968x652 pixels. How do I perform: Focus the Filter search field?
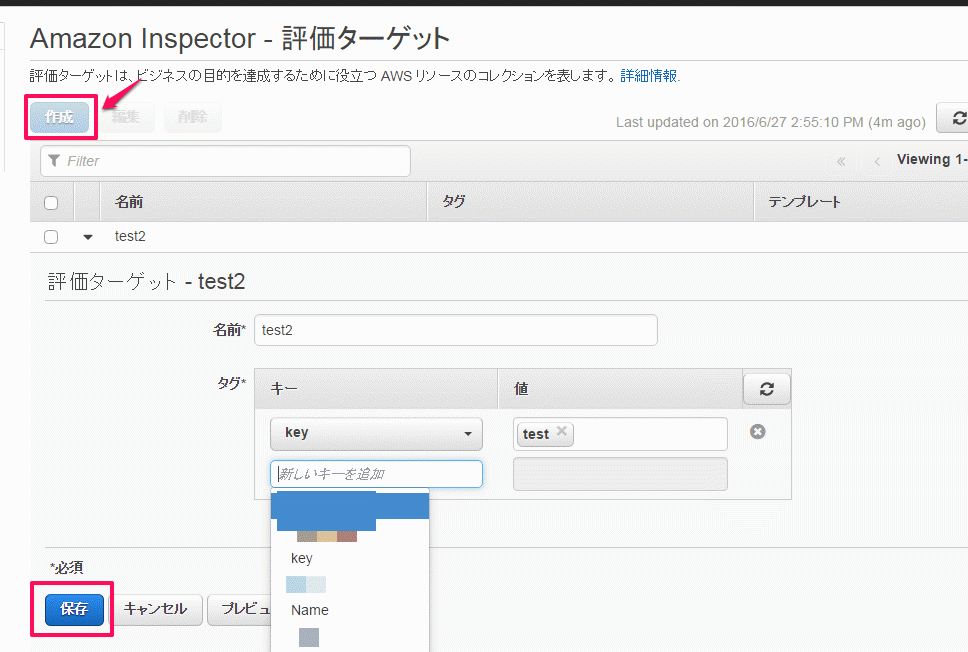coord(225,161)
